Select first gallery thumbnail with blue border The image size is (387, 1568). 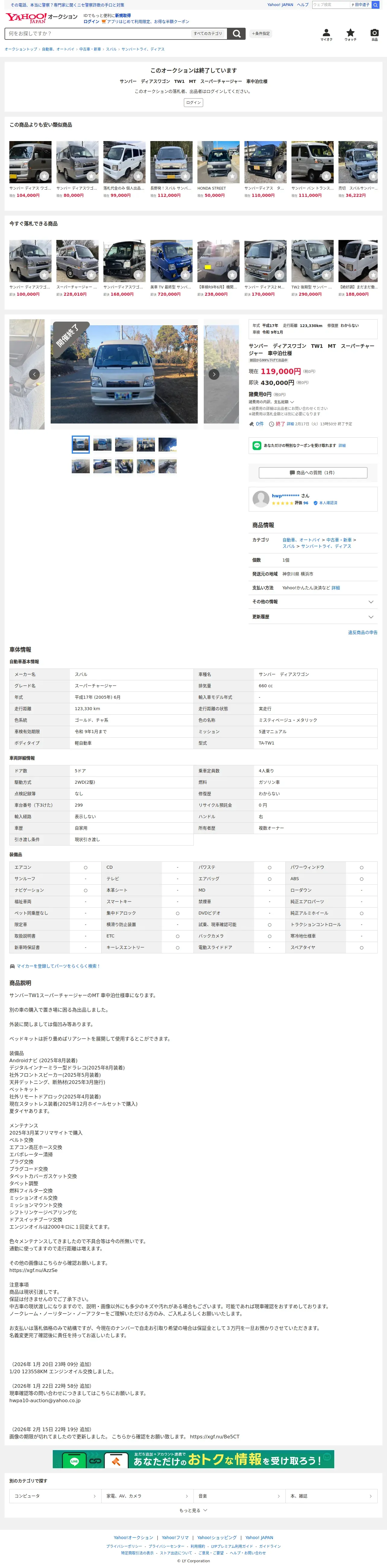tap(81, 444)
